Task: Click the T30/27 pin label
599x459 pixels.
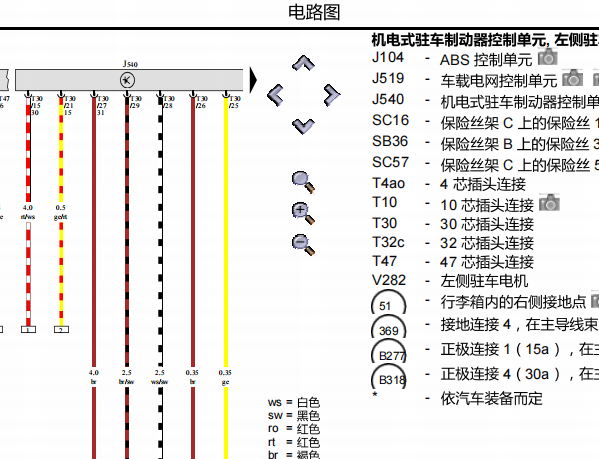Action: pos(102,105)
